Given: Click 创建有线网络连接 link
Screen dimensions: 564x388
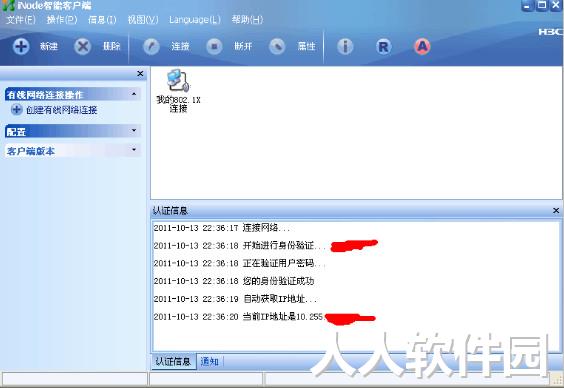Looking at the screenshot, I should pos(62,110).
